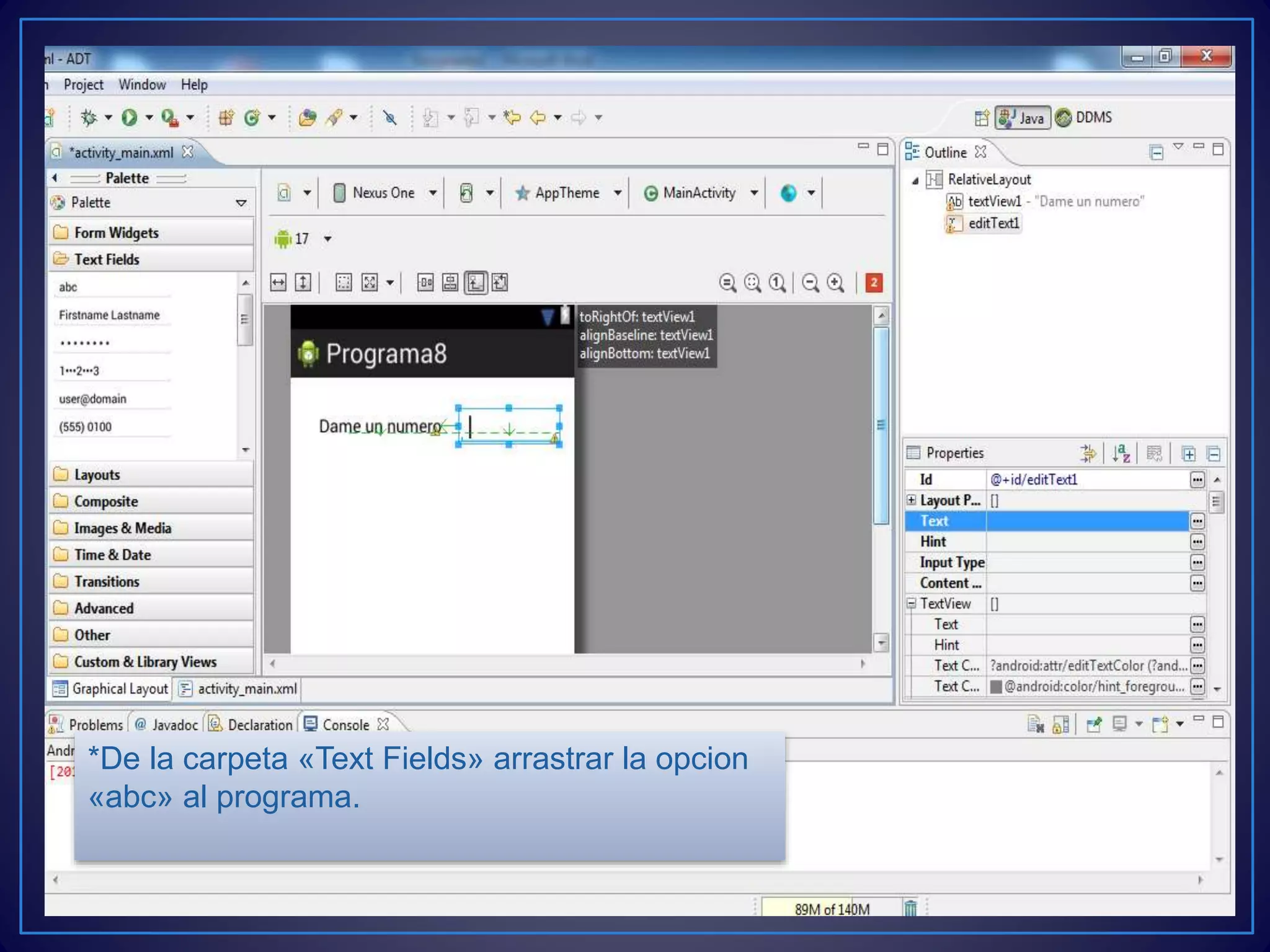The image size is (1270, 952).
Task: Switch to the activity_main.xml source tab
Action: [x=238, y=689]
